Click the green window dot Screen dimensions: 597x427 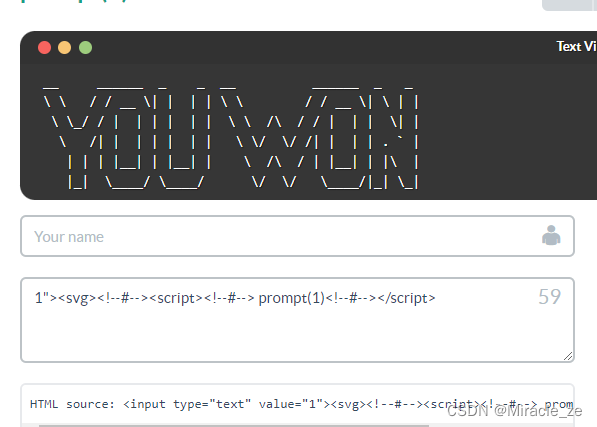pyautogui.click(x=85, y=48)
